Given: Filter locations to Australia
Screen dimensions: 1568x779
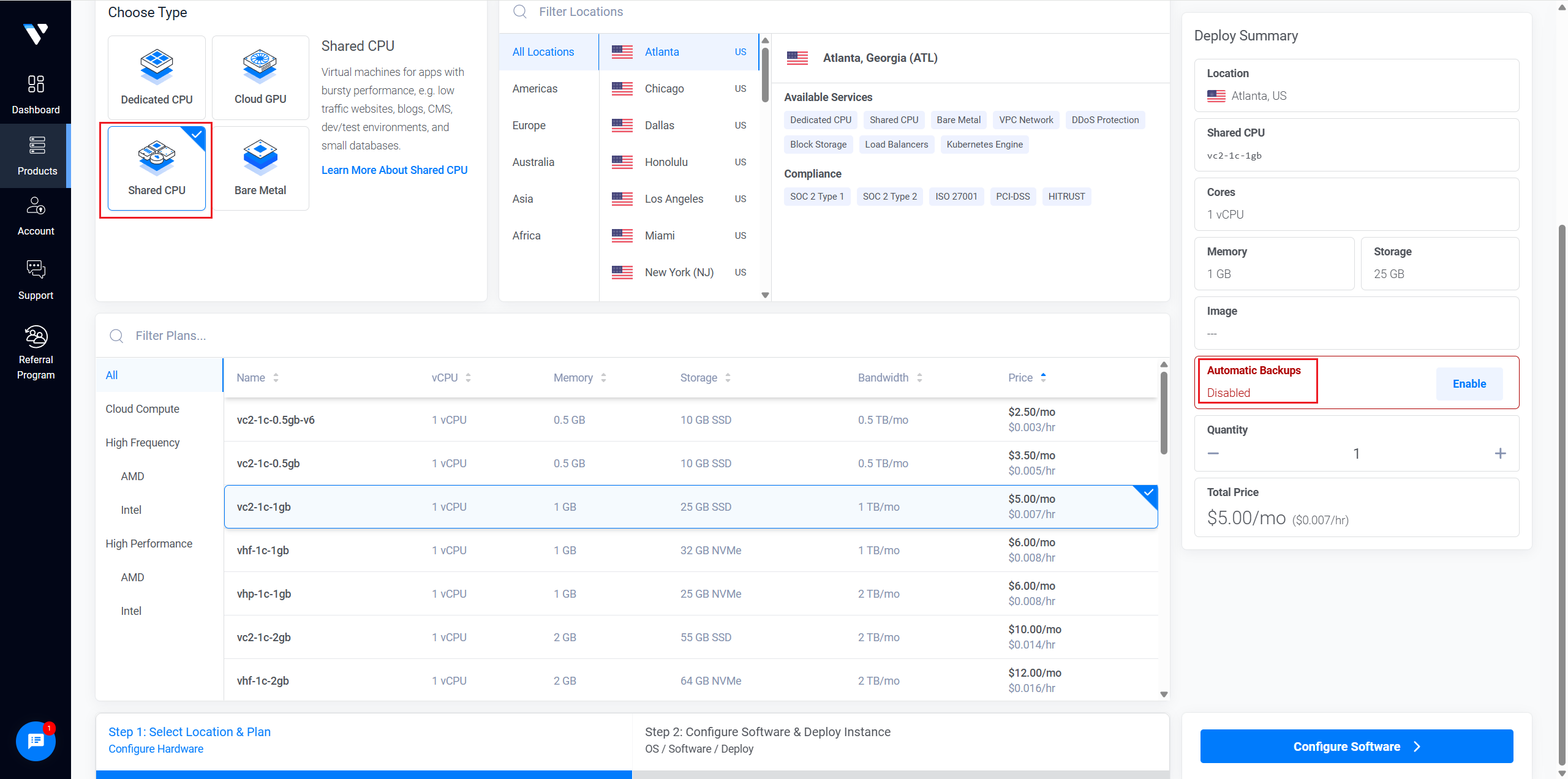Looking at the screenshot, I should coord(549,162).
